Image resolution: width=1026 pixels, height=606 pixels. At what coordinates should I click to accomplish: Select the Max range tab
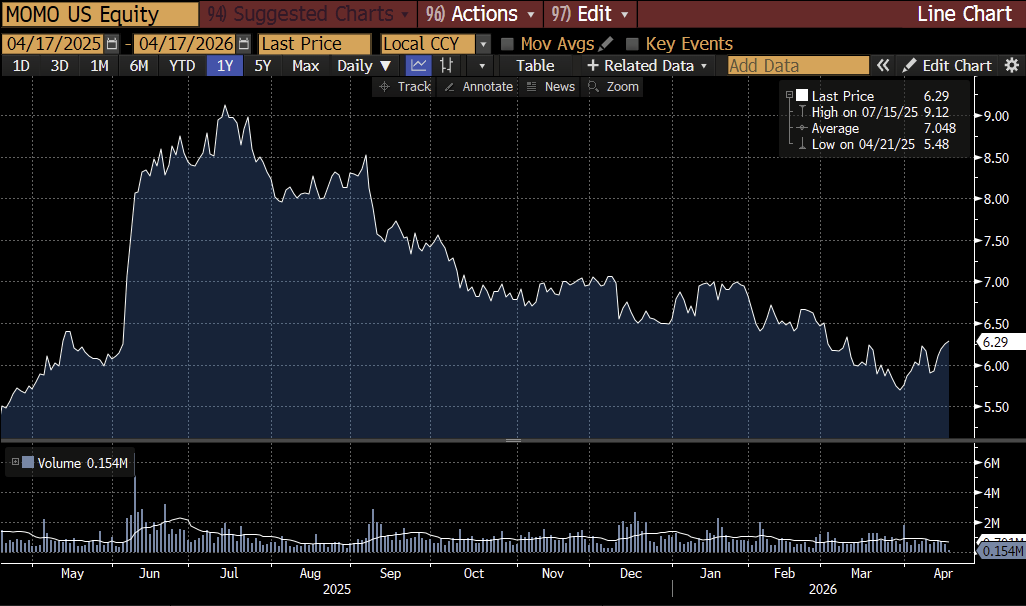[306, 65]
